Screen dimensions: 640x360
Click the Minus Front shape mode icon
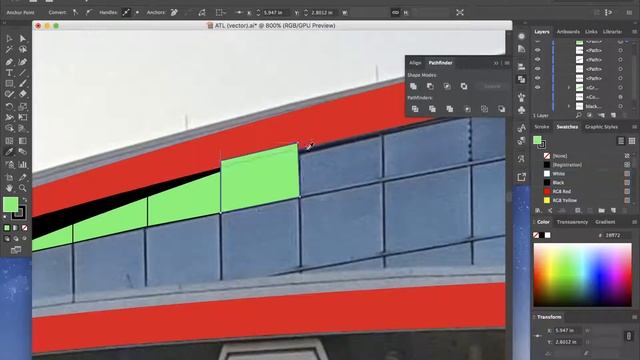click(430, 86)
